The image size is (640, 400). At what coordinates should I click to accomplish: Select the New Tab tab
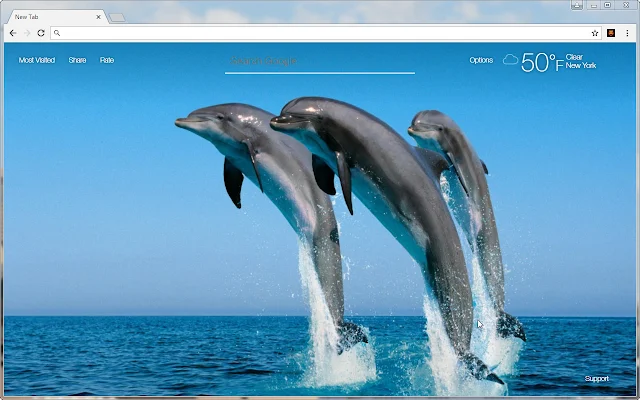(x=56, y=17)
